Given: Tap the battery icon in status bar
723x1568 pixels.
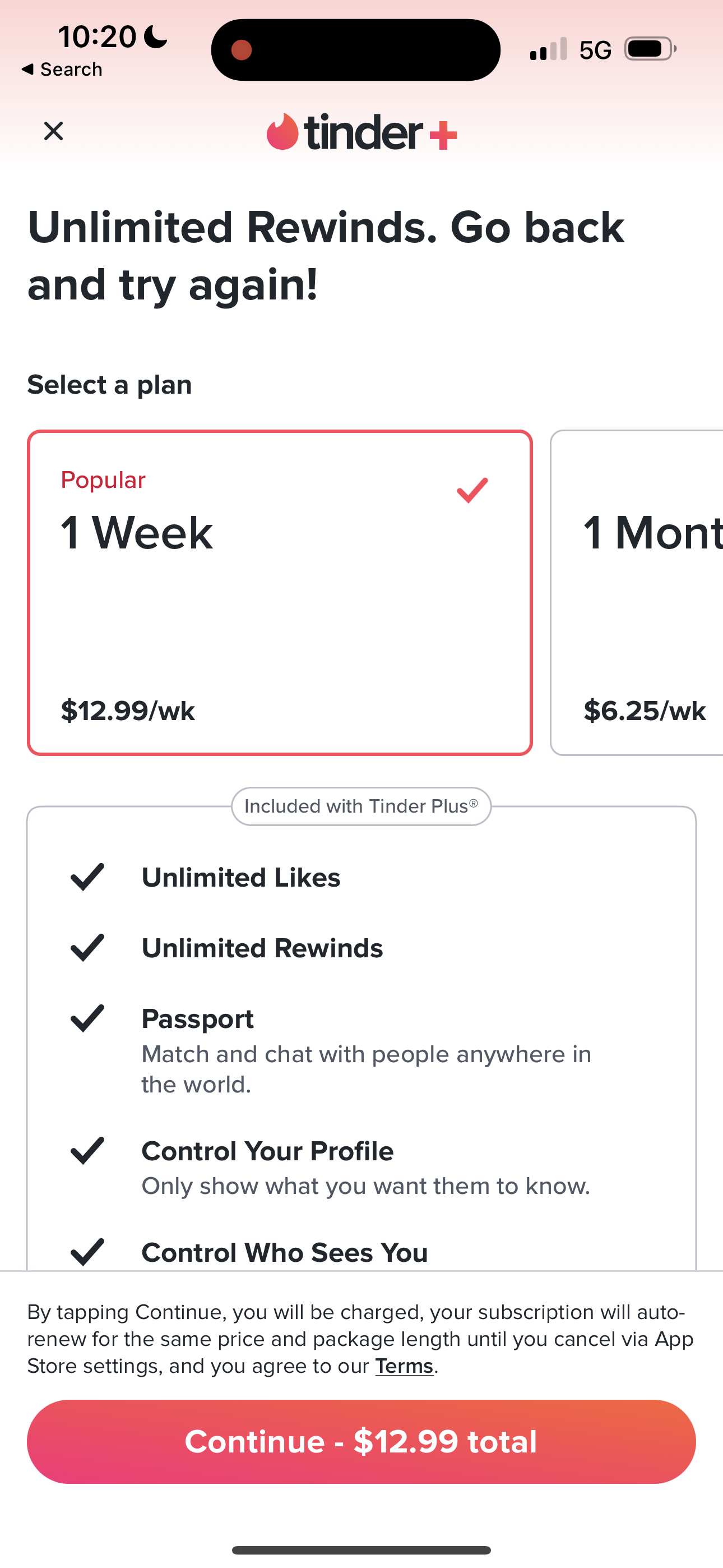Looking at the screenshot, I should tap(650, 49).
